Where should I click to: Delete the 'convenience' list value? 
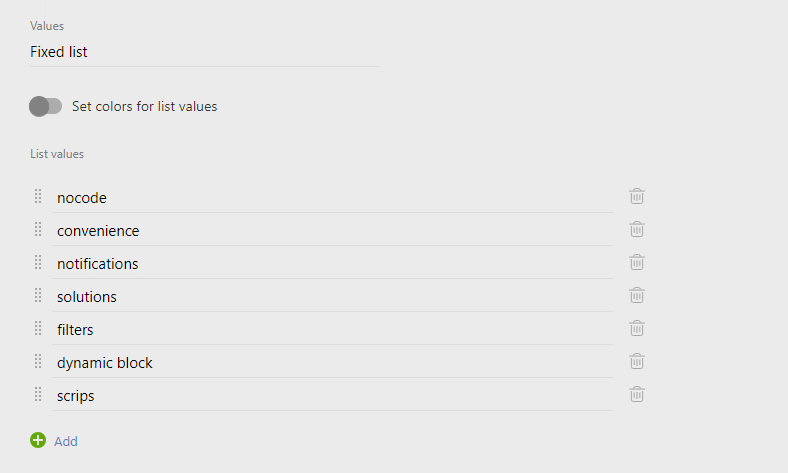coord(637,229)
